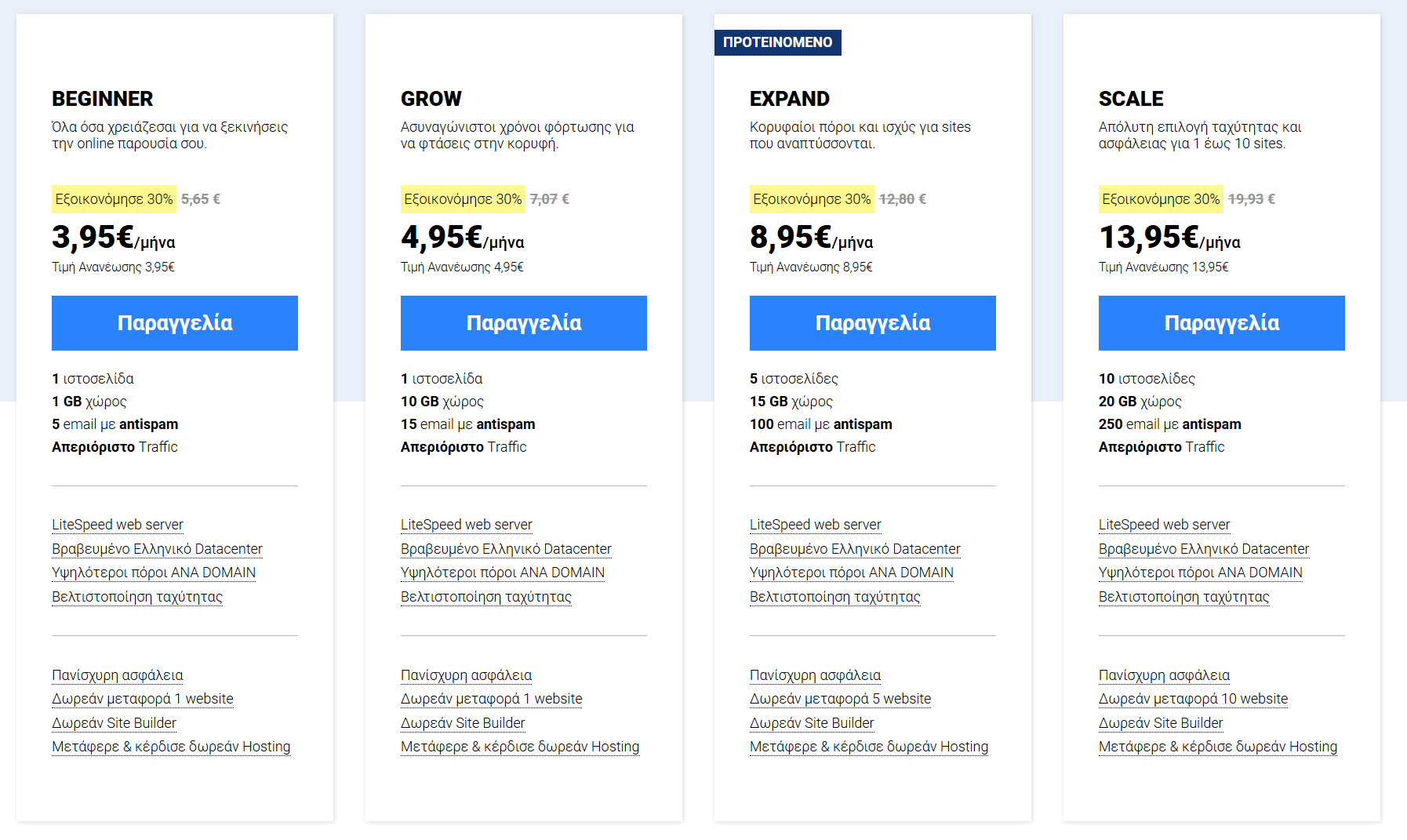Screen dimensions: 1407x840
Task: Open Πανίσχυρη ασφάλεια link in BEGINNER plan
Action: click(x=118, y=675)
